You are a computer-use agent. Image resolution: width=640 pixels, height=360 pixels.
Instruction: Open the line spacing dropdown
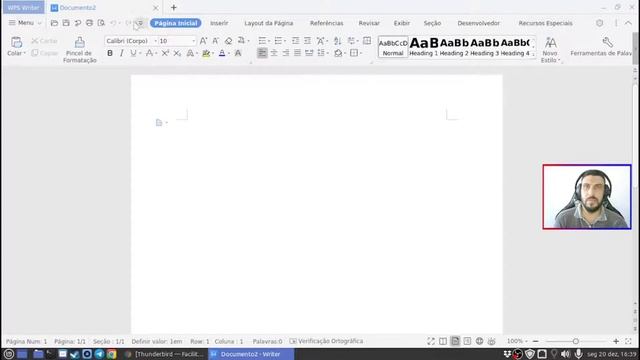coord(328,53)
